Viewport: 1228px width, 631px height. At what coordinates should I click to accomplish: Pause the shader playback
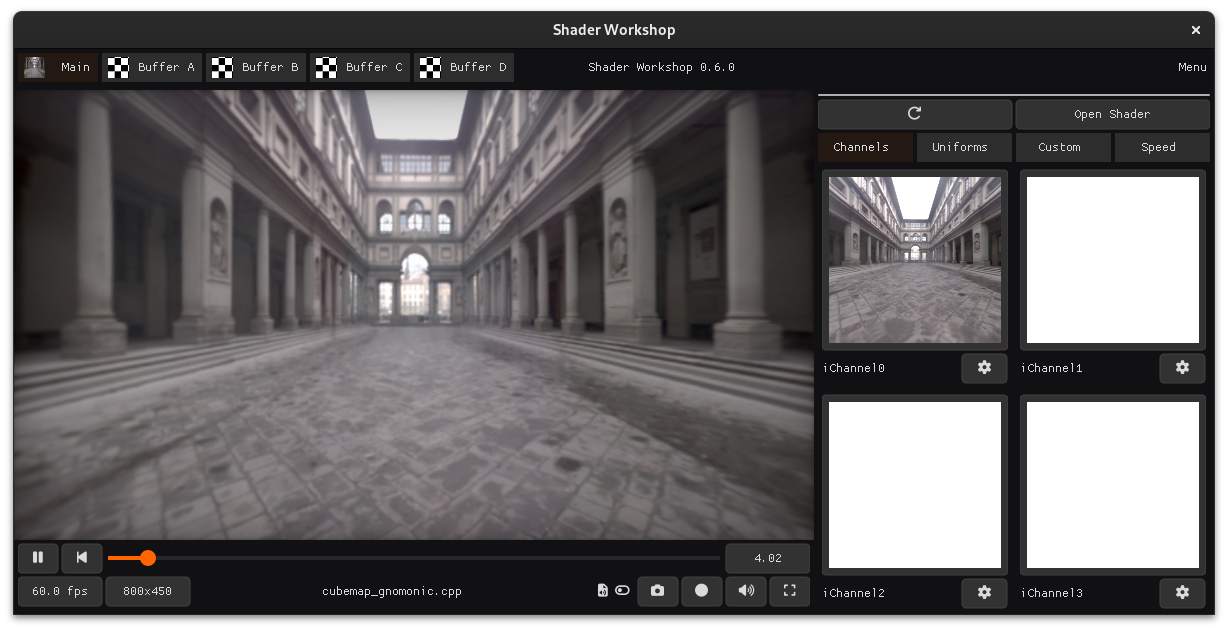coord(38,557)
